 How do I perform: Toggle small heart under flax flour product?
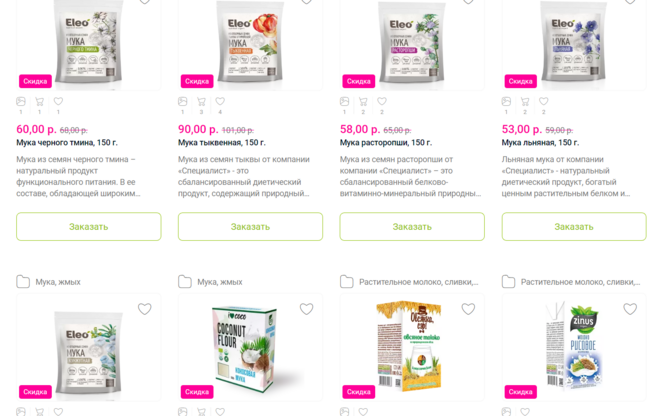(x=543, y=101)
